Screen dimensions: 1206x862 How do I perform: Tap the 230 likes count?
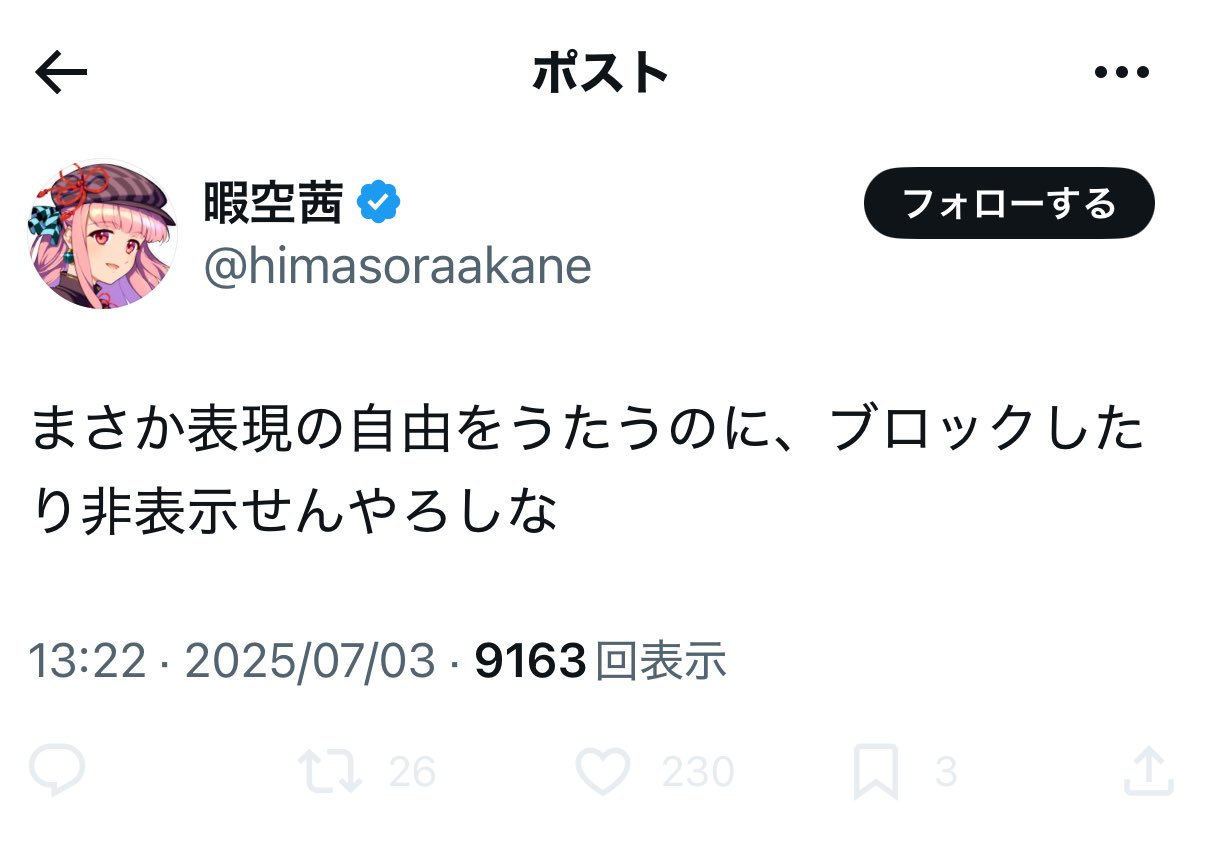pyautogui.click(x=697, y=772)
